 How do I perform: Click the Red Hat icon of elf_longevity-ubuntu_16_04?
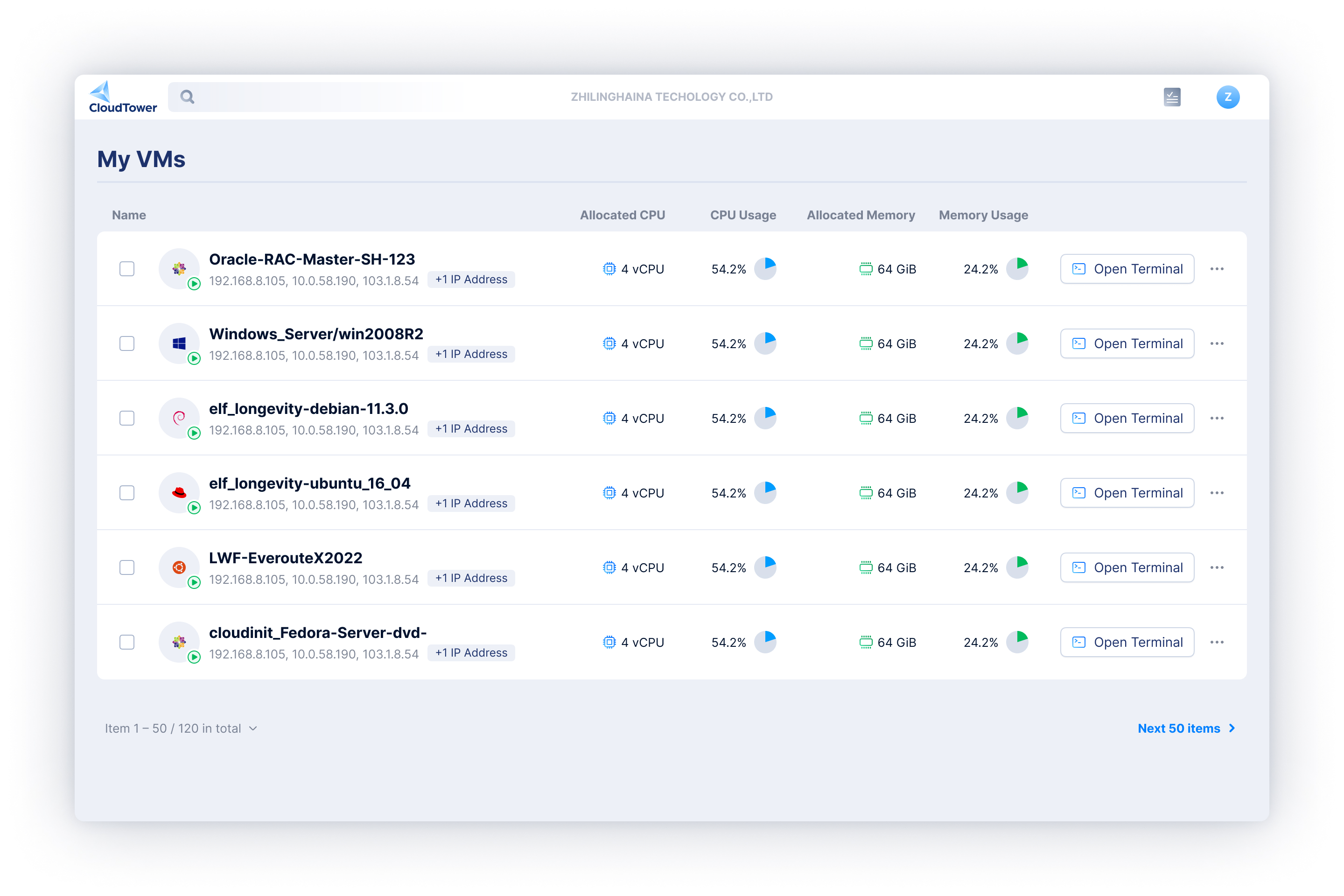click(179, 493)
